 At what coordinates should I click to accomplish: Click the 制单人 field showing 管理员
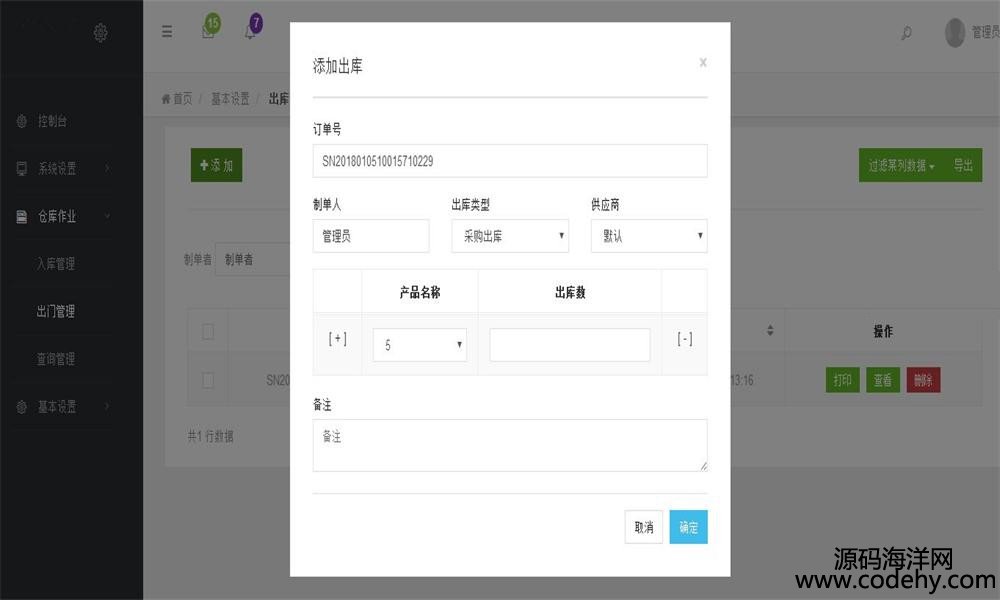point(371,236)
